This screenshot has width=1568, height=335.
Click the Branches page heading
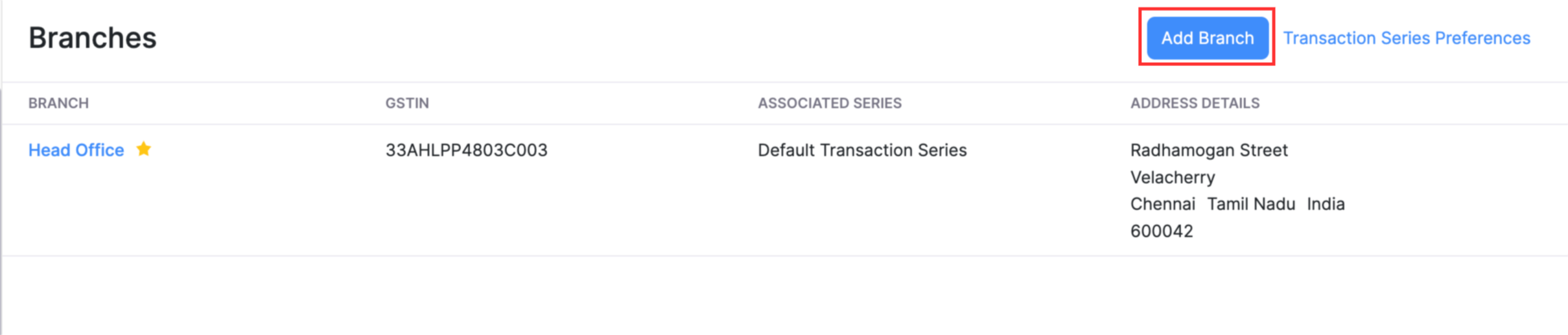(x=93, y=38)
